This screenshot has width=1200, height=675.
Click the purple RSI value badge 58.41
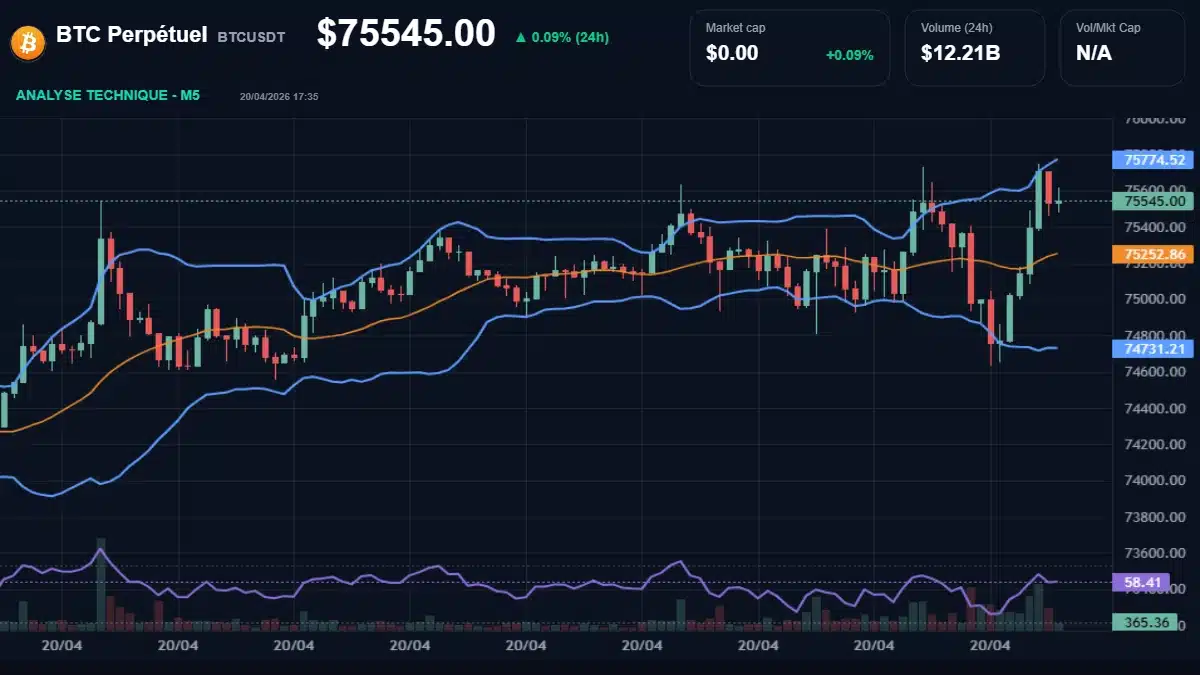(1140, 581)
